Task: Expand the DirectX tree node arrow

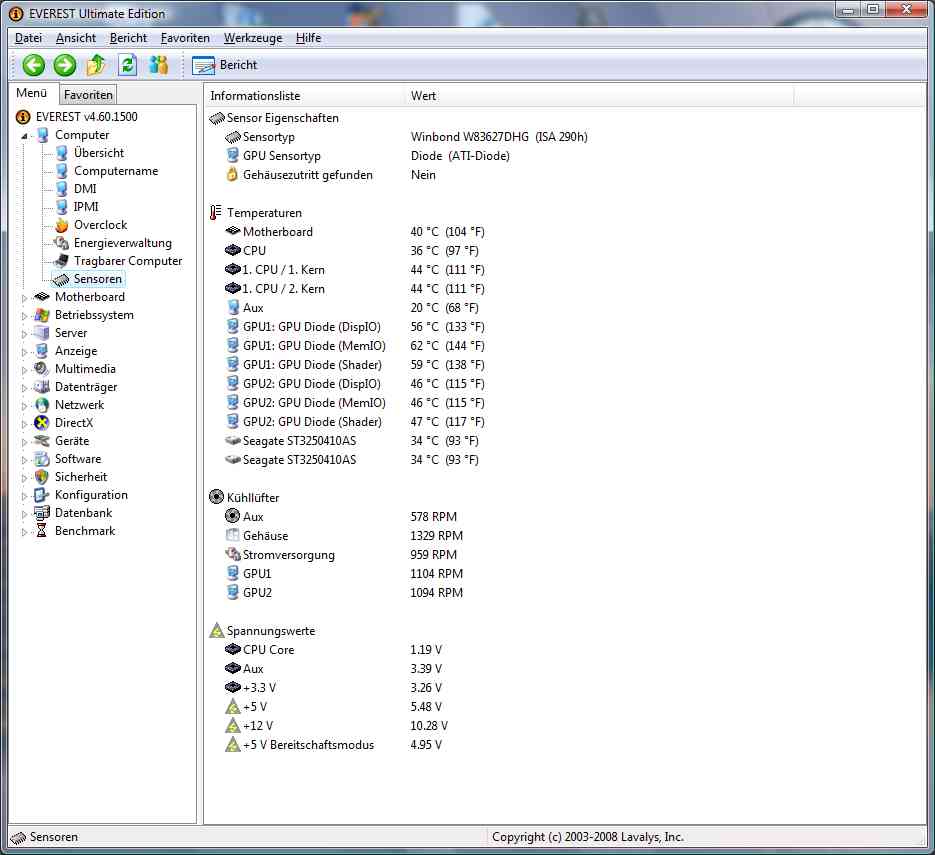Action: pyautogui.click(x=24, y=424)
